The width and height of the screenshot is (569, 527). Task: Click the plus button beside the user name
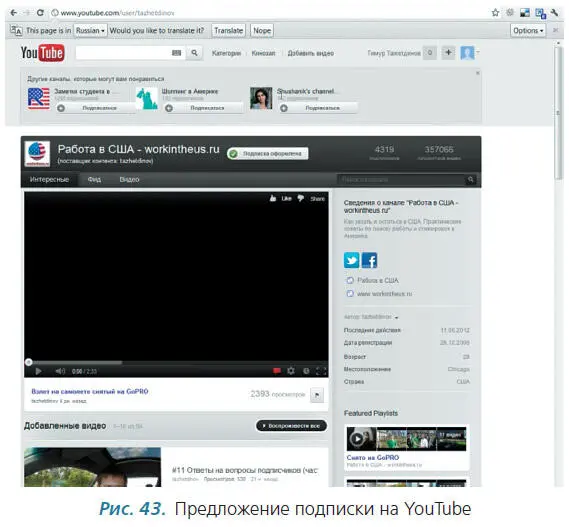(x=448, y=53)
